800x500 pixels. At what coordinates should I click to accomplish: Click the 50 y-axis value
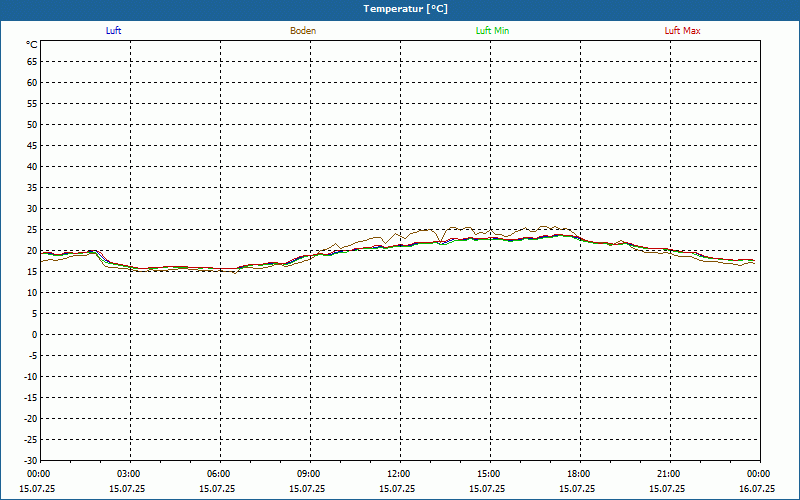[x=32, y=124]
